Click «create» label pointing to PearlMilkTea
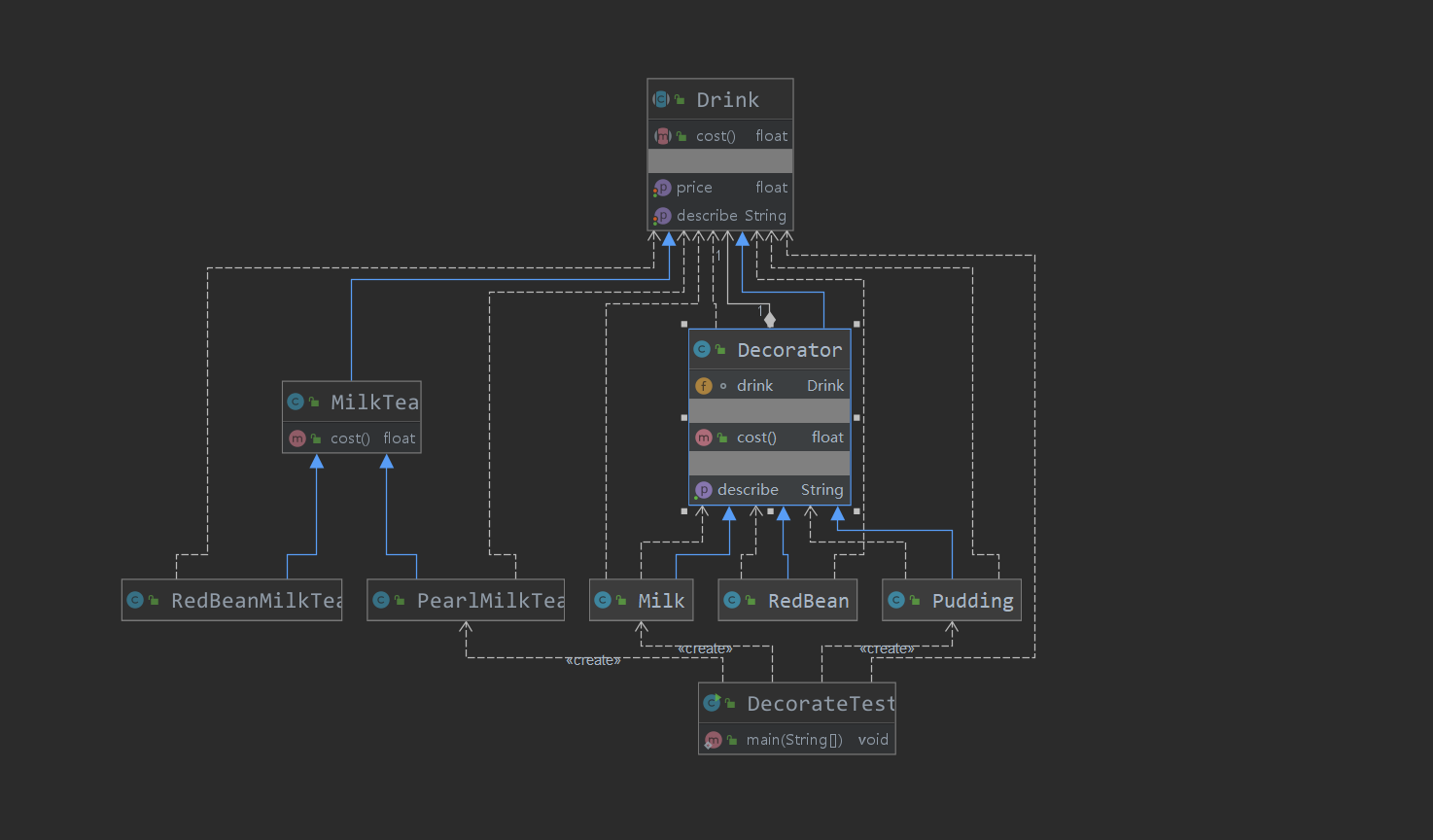The height and width of the screenshot is (840, 1433). click(x=593, y=660)
